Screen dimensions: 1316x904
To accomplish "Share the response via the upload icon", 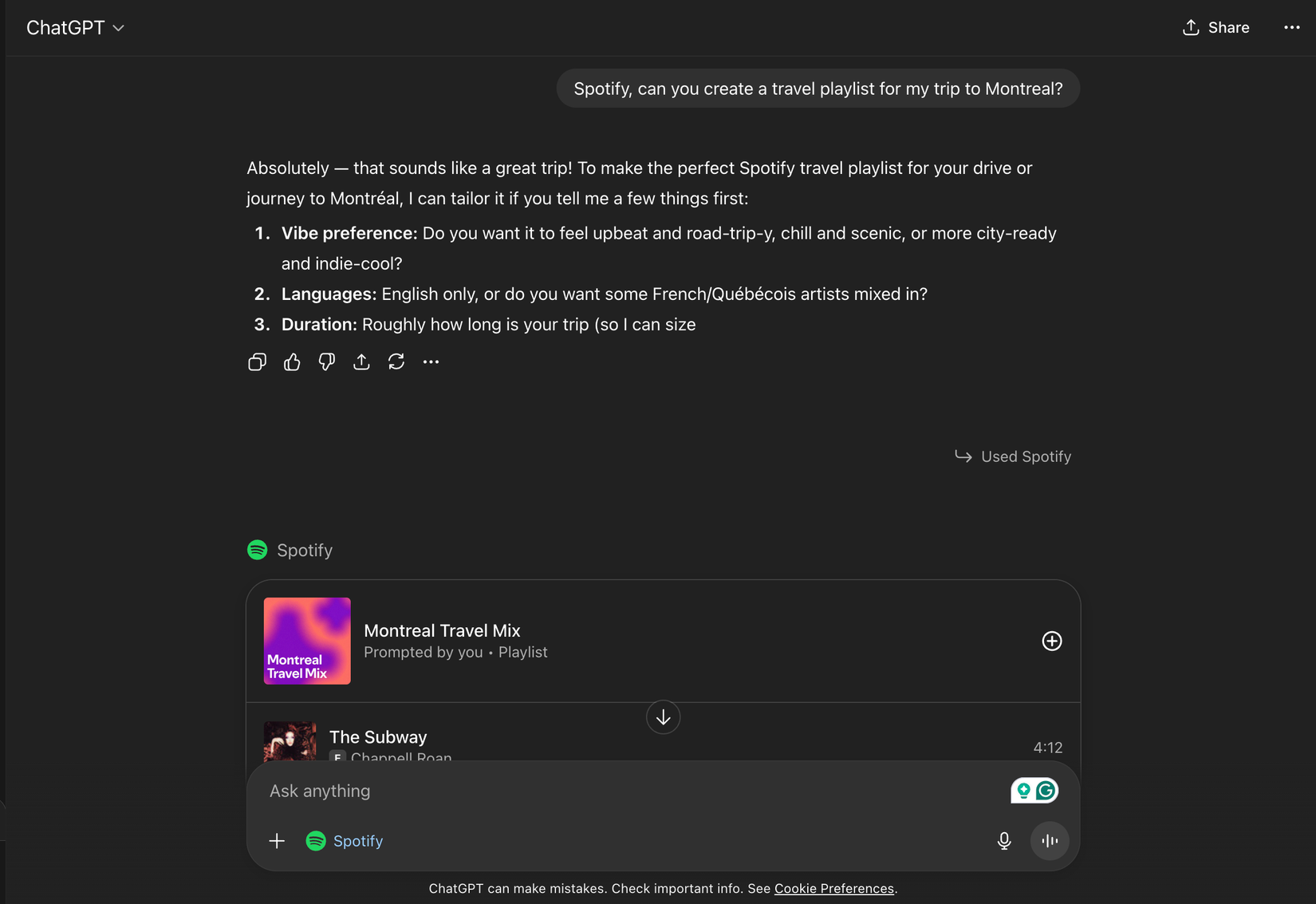I will coord(361,361).
